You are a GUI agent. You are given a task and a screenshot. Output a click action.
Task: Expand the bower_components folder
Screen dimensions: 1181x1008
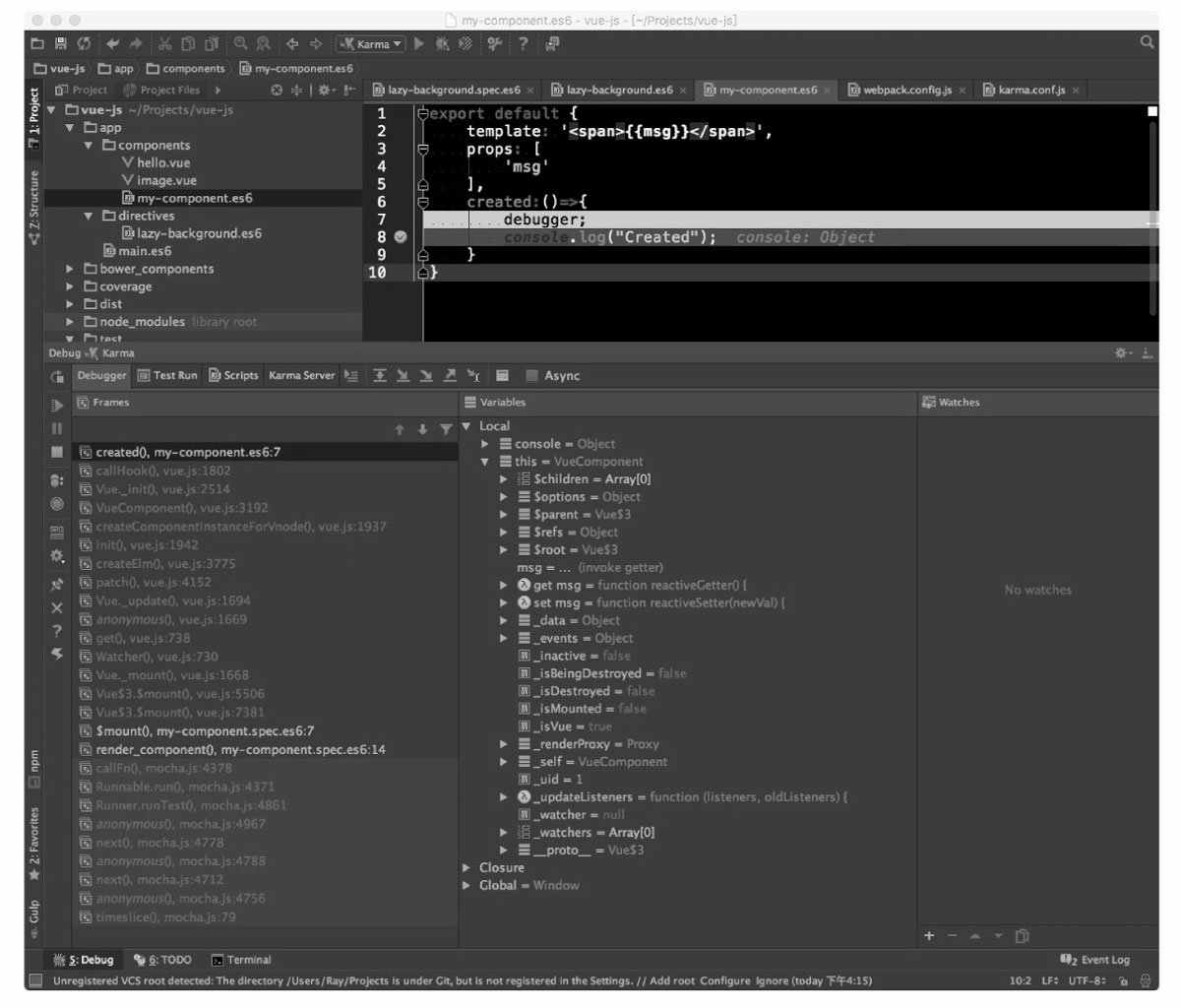click(70, 269)
